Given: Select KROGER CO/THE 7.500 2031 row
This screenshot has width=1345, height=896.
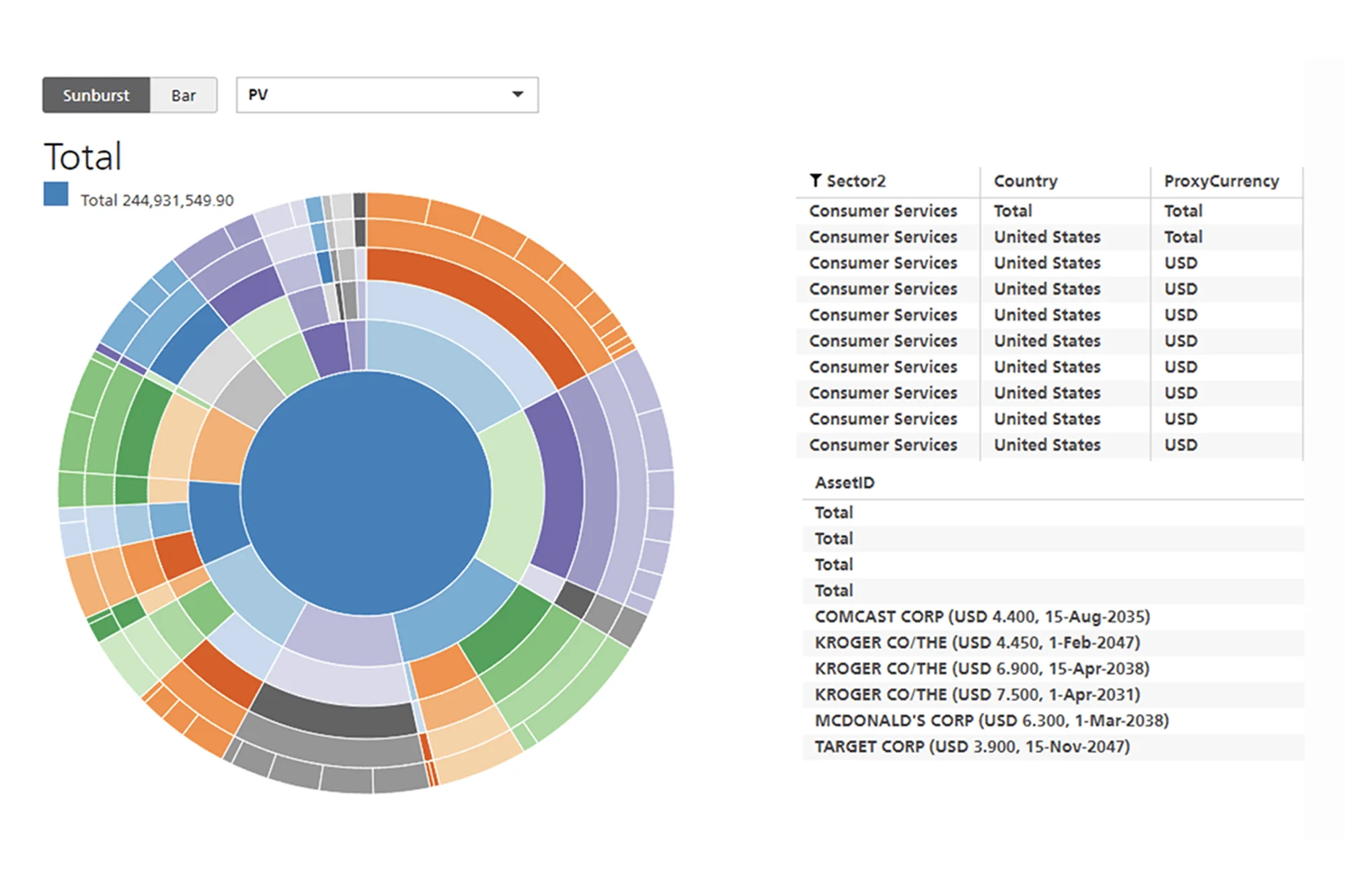Looking at the screenshot, I should point(977,694).
